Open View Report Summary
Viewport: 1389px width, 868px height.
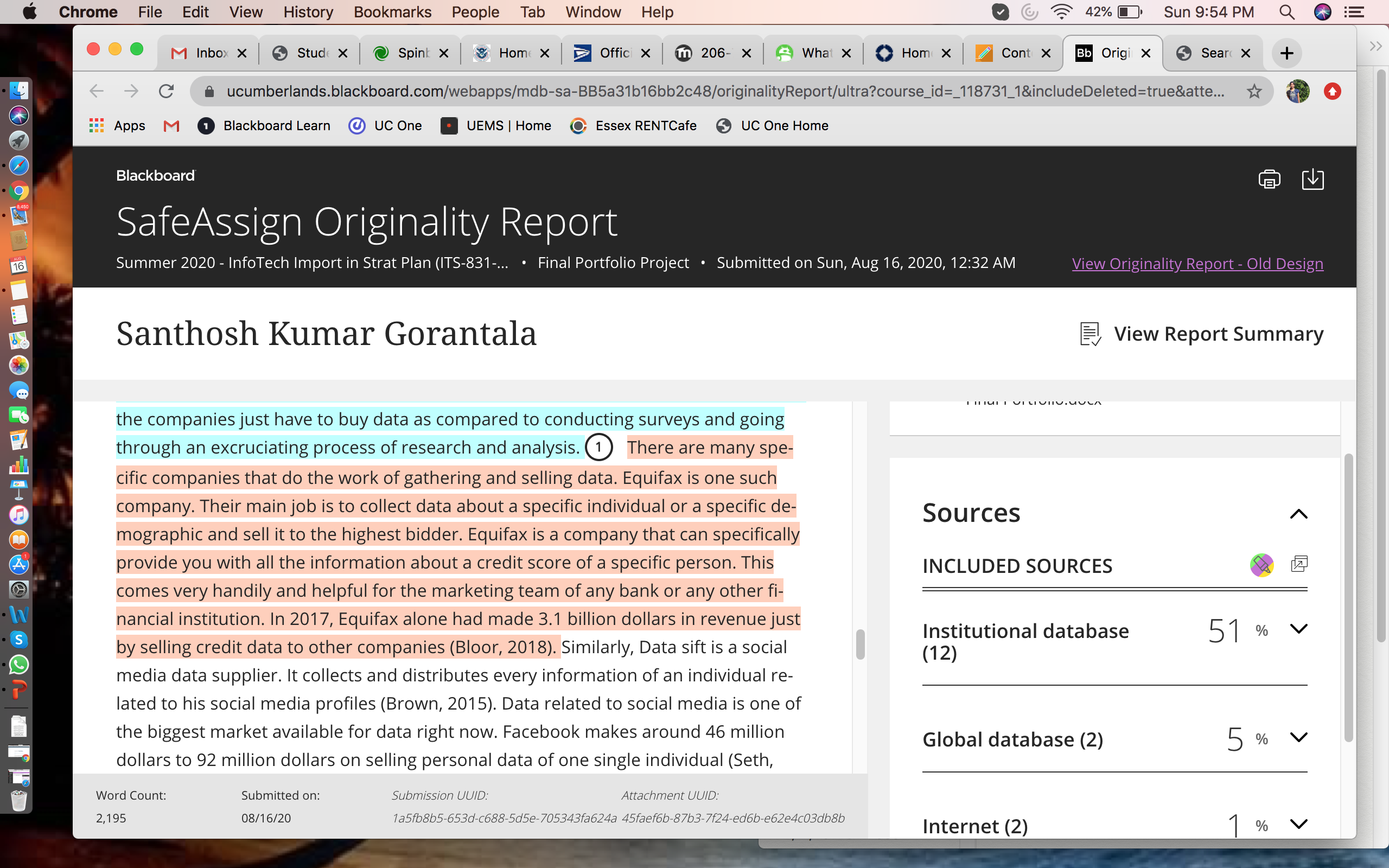[x=1202, y=334]
